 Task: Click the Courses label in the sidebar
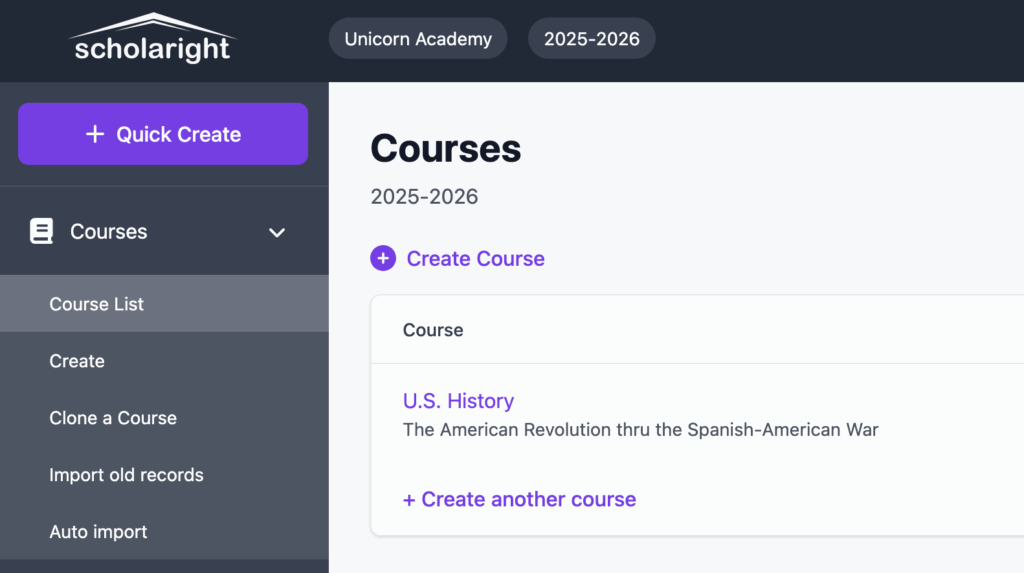click(x=108, y=232)
